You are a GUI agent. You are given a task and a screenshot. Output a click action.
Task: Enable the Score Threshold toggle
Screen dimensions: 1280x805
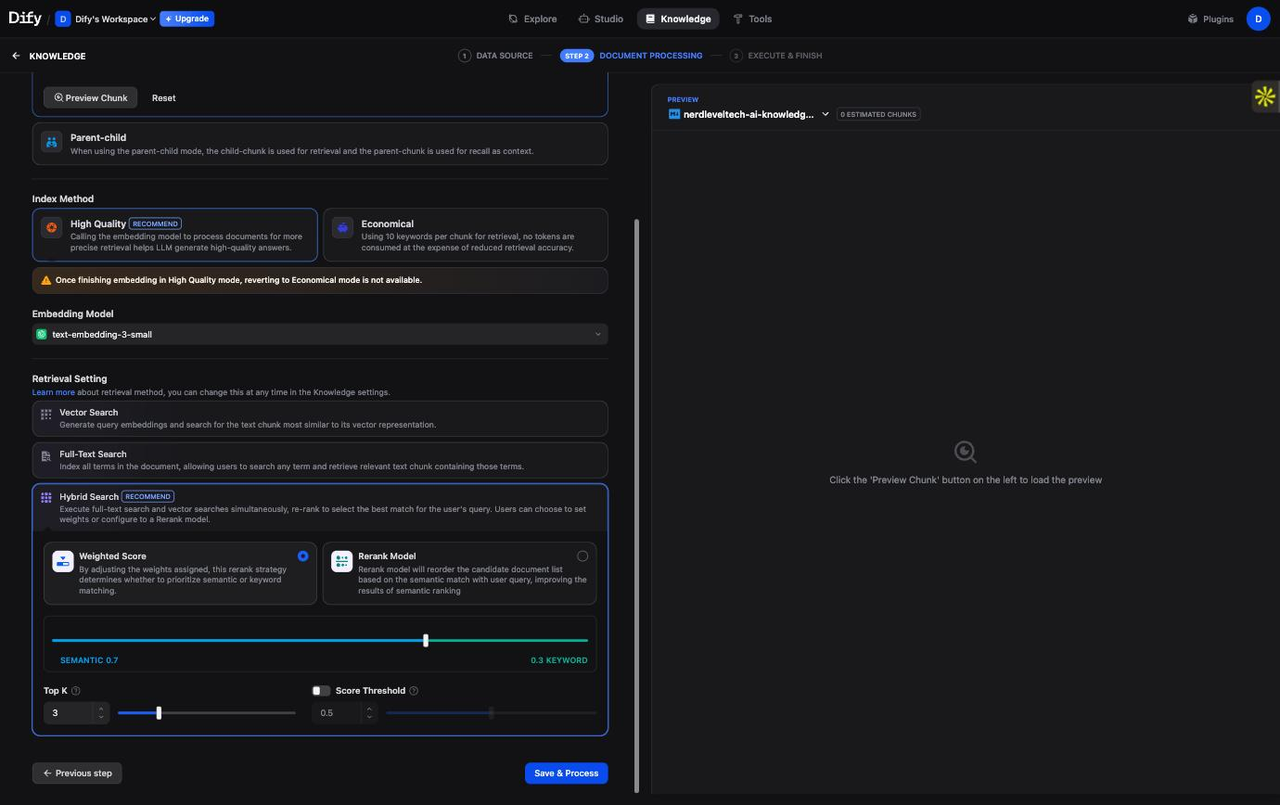click(321, 691)
